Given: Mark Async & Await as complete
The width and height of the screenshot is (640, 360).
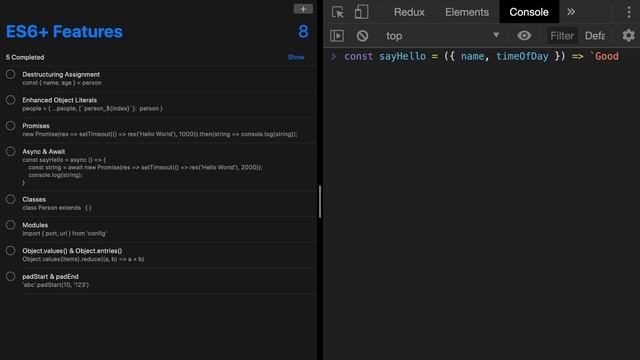Looking at the screenshot, I should click(11, 151).
